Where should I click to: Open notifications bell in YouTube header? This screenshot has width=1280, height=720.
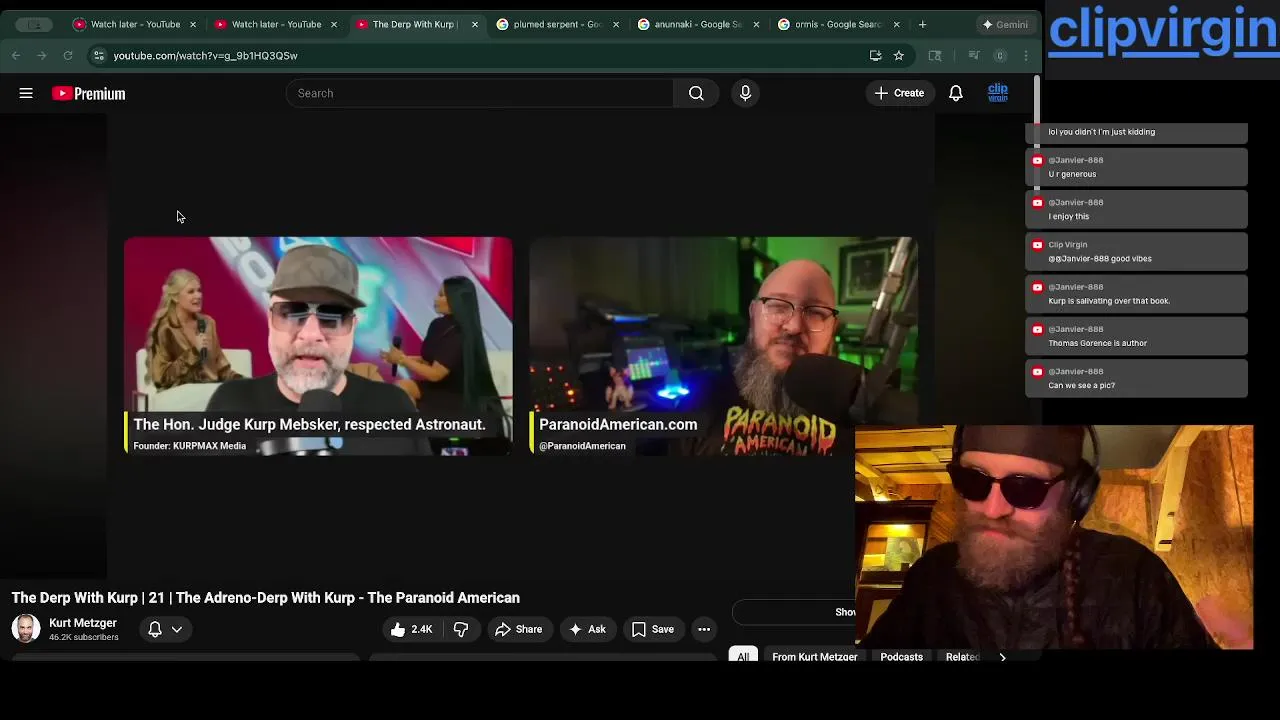pos(956,93)
